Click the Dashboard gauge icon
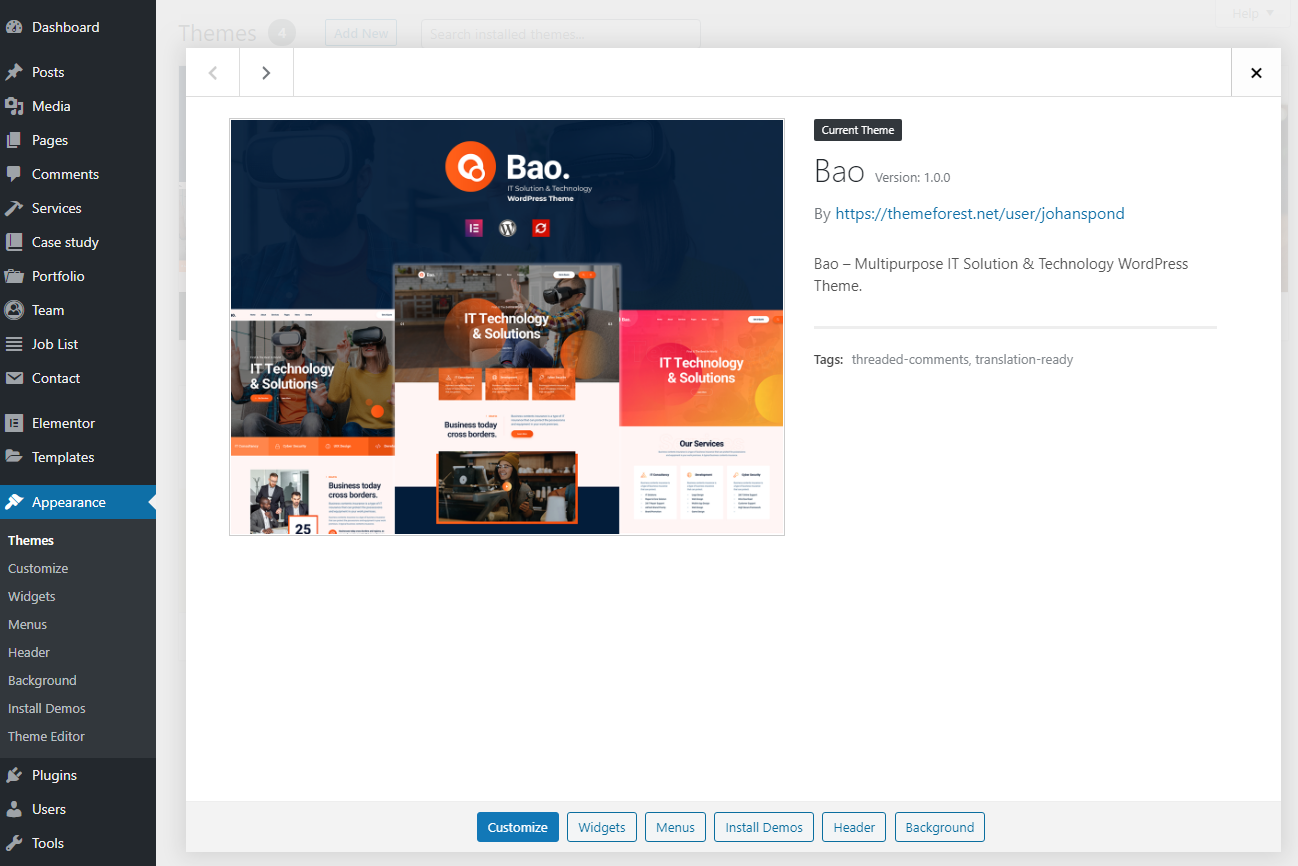Screen dimensions: 1298x866 (14, 27)
